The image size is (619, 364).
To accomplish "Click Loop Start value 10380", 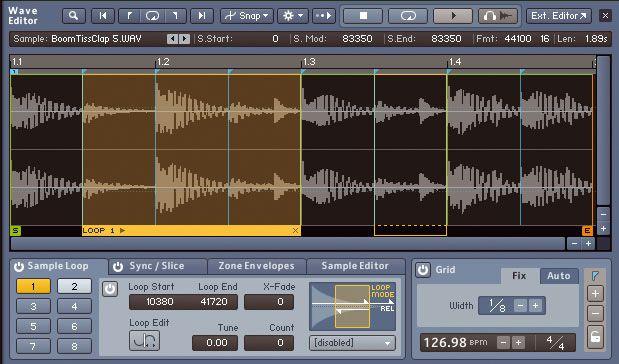I will (x=159, y=302).
